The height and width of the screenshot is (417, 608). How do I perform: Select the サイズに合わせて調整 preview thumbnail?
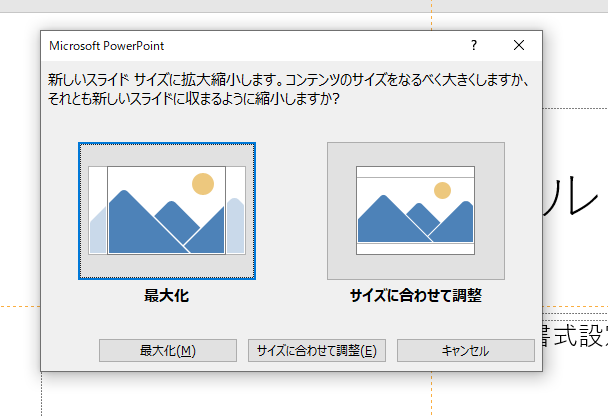tap(416, 211)
